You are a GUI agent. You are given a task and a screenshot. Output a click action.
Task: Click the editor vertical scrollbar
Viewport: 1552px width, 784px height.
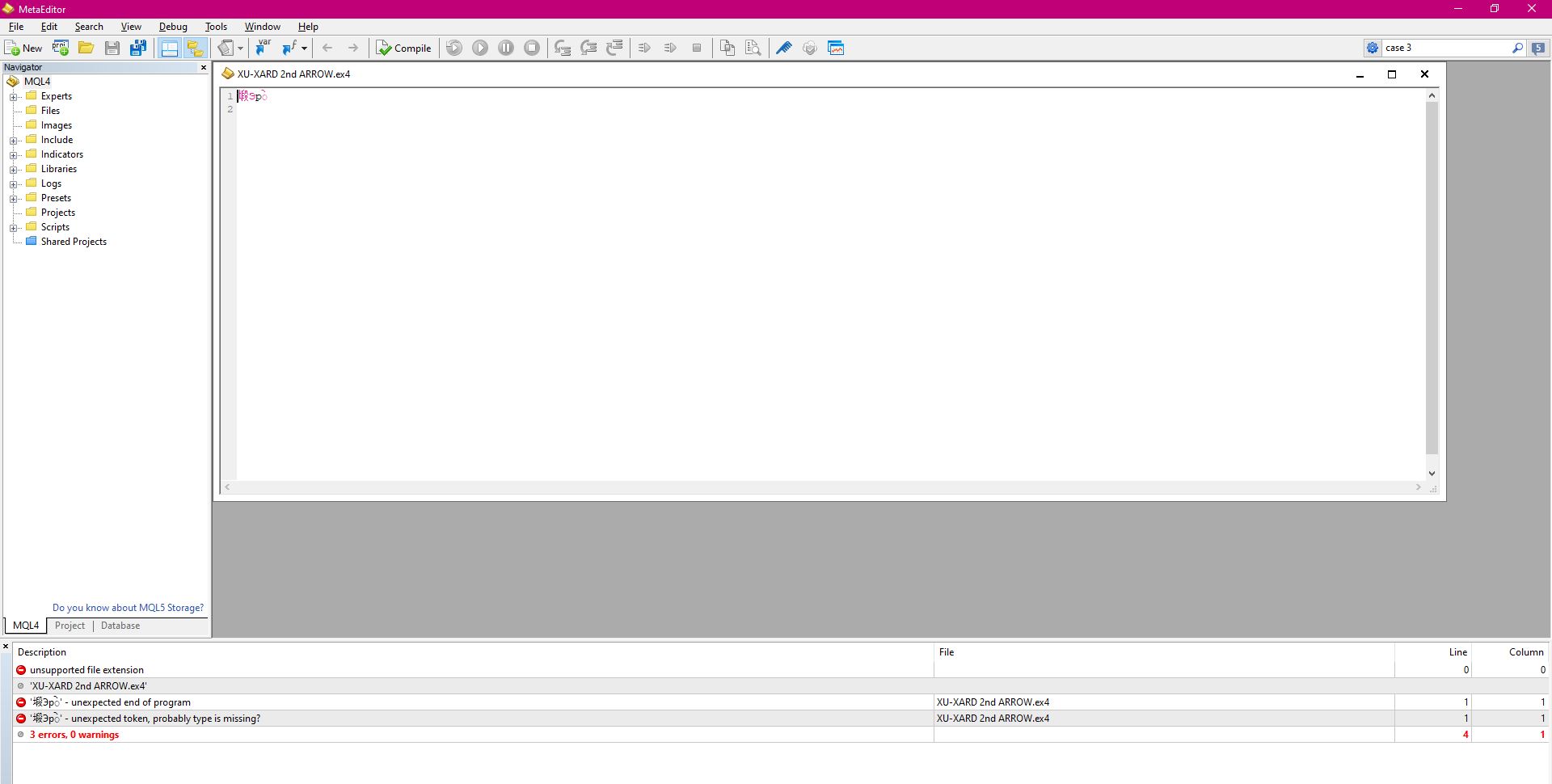1432,278
